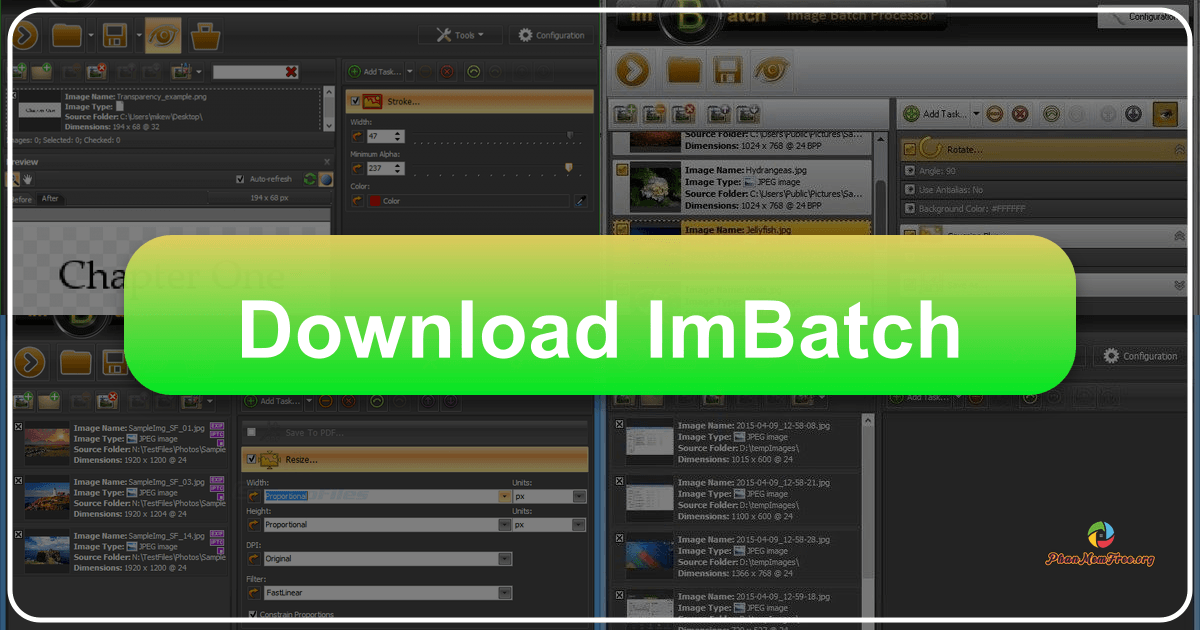Image resolution: width=1200 pixels, height=630 pixels.
Task: Start processing with the orange arrow icon
Action: pos(25,34)
